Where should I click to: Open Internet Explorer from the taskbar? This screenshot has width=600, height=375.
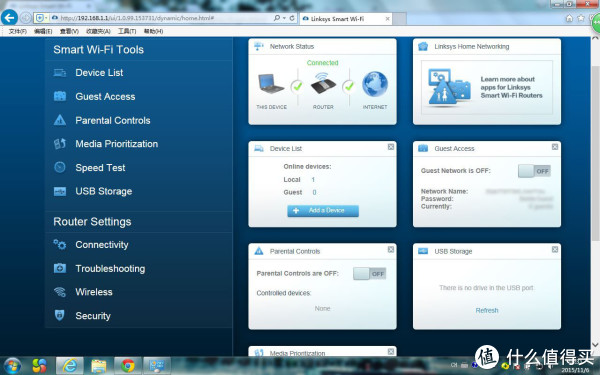(x=70, y=366)
